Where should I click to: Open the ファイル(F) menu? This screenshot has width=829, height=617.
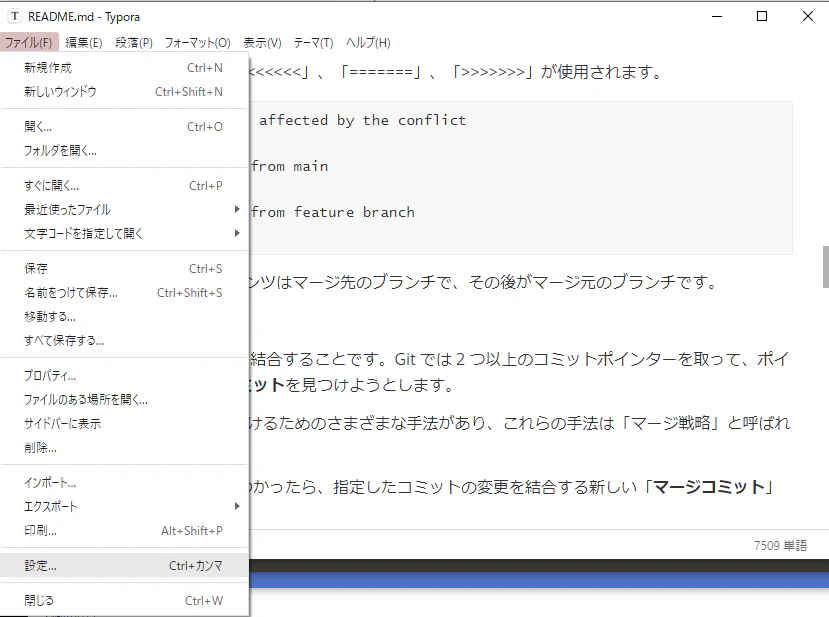pyautogui.click(x=28, y=42)
